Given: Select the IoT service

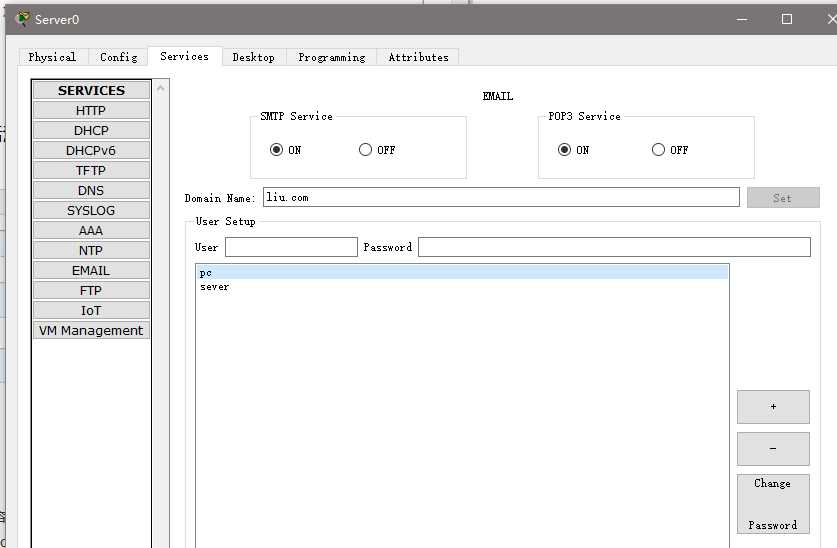Looking at the screenshot, I should [x=91, y=311].
